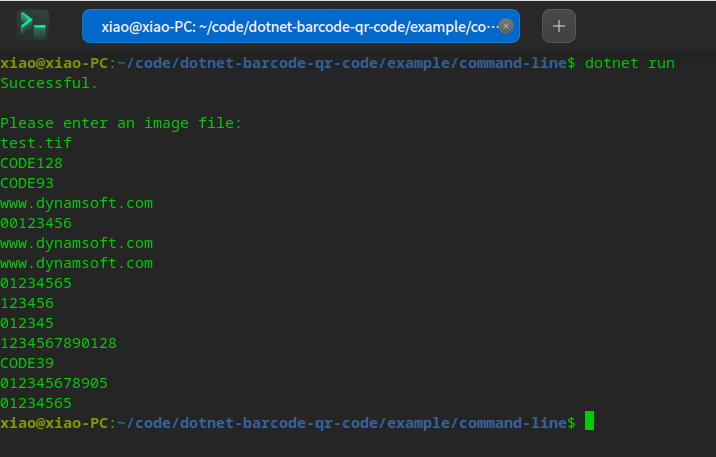The height and width of the screenshot is (457, 716).
Task: Click the 1234567890128 barcode result
Action: click(58, 343)
